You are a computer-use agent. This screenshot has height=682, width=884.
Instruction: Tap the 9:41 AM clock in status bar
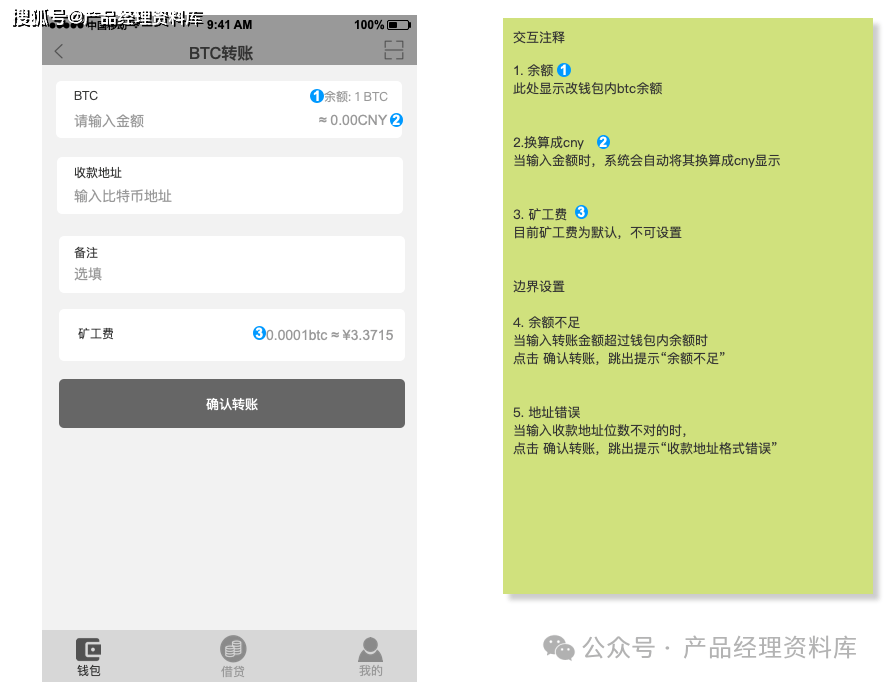(229, 25)
